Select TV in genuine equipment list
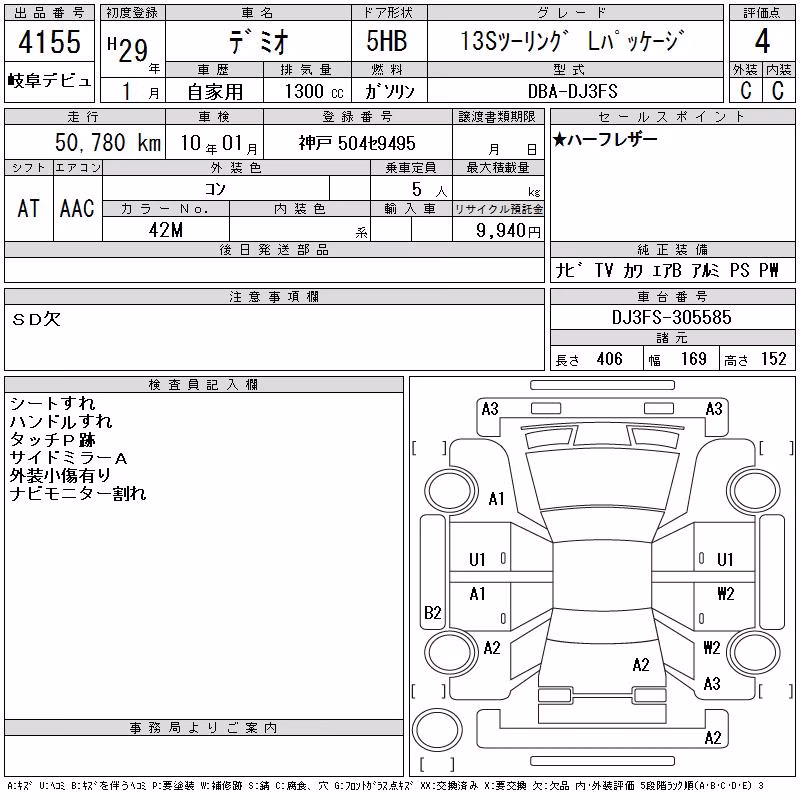 [x=604, y=270]
